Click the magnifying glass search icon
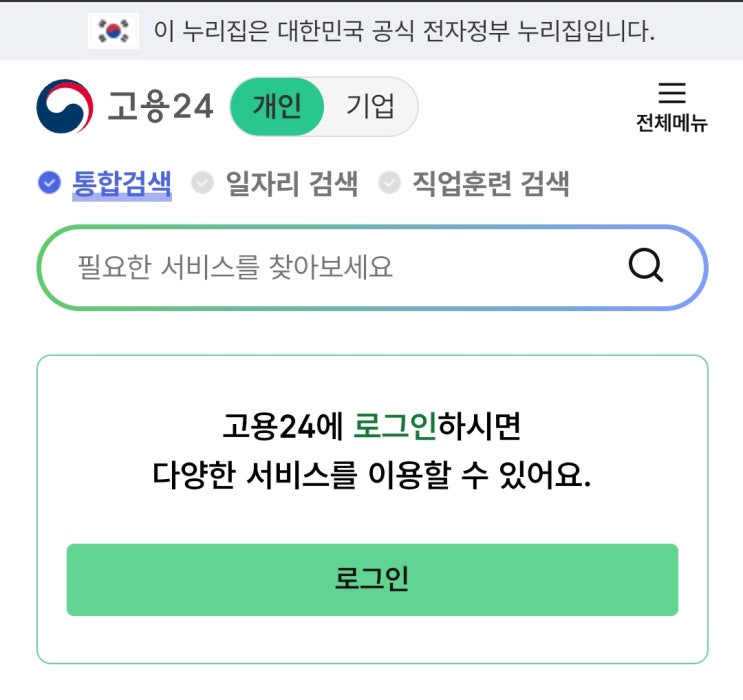The width and height of the screenshot is (743, 700). pos(645,266)
